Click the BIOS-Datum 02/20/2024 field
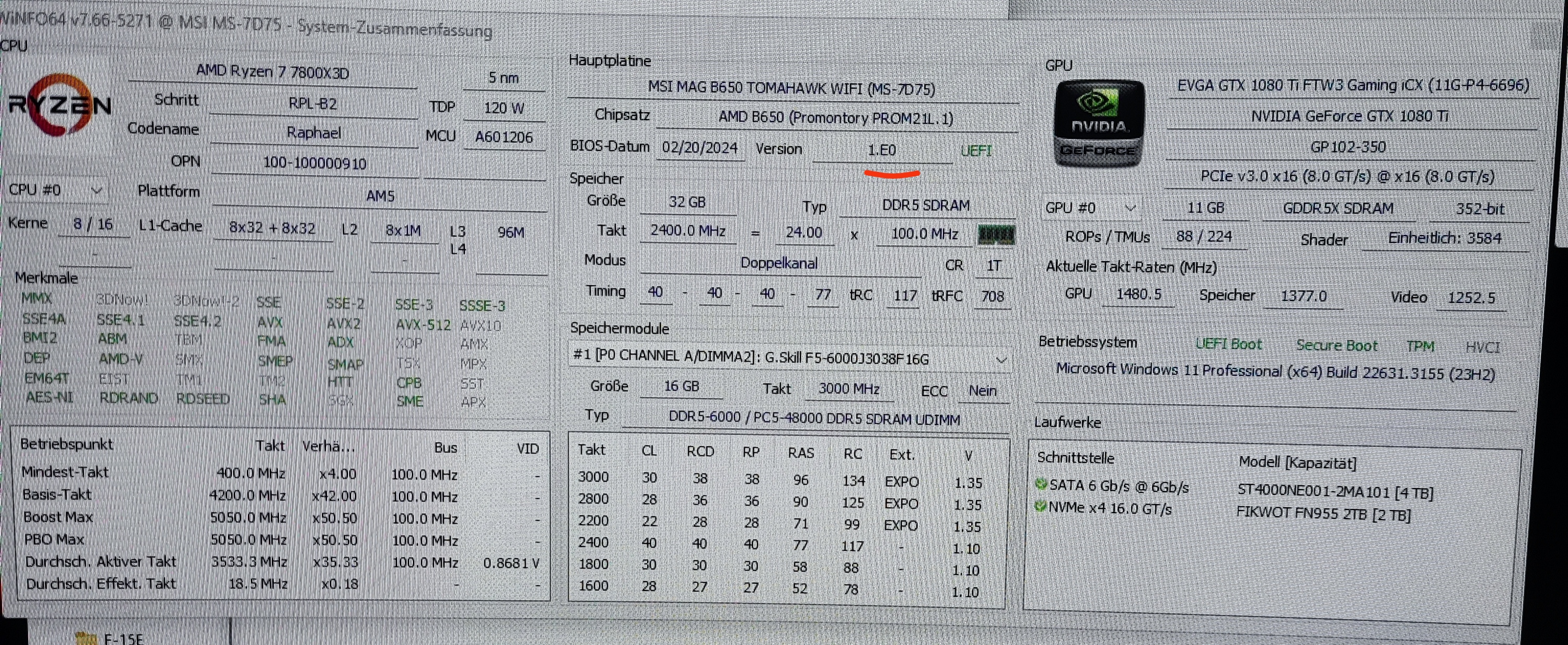This screenshot has width=1568, height=645. click(x=700, y=148)
